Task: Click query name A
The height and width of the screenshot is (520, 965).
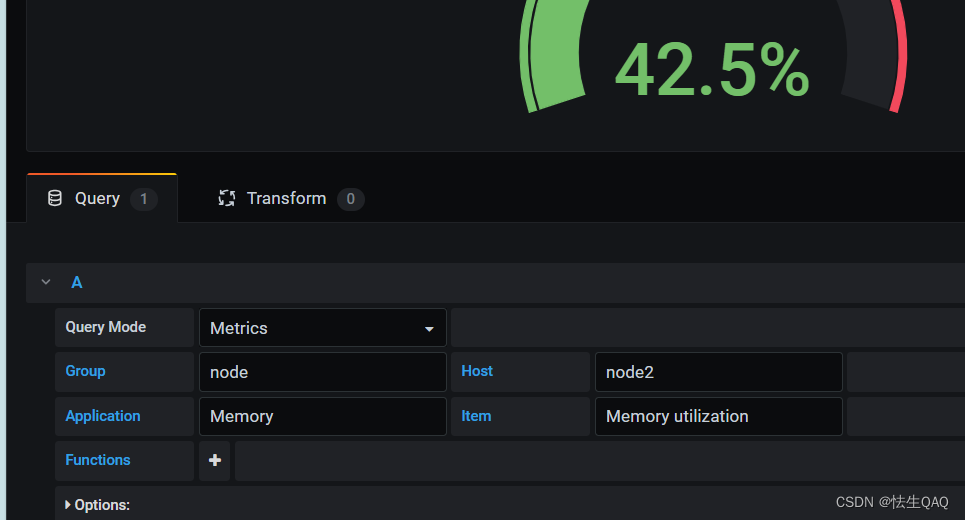Action: pyautogui.click(x=77, y=282)
